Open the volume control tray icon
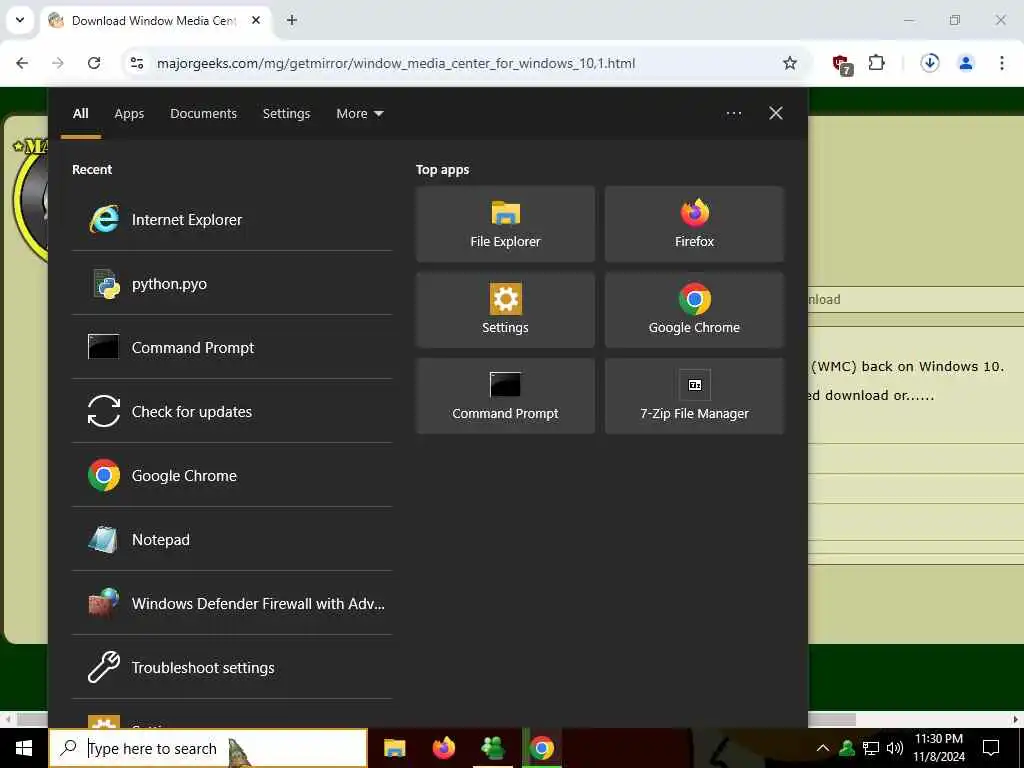 pos(894,748)
